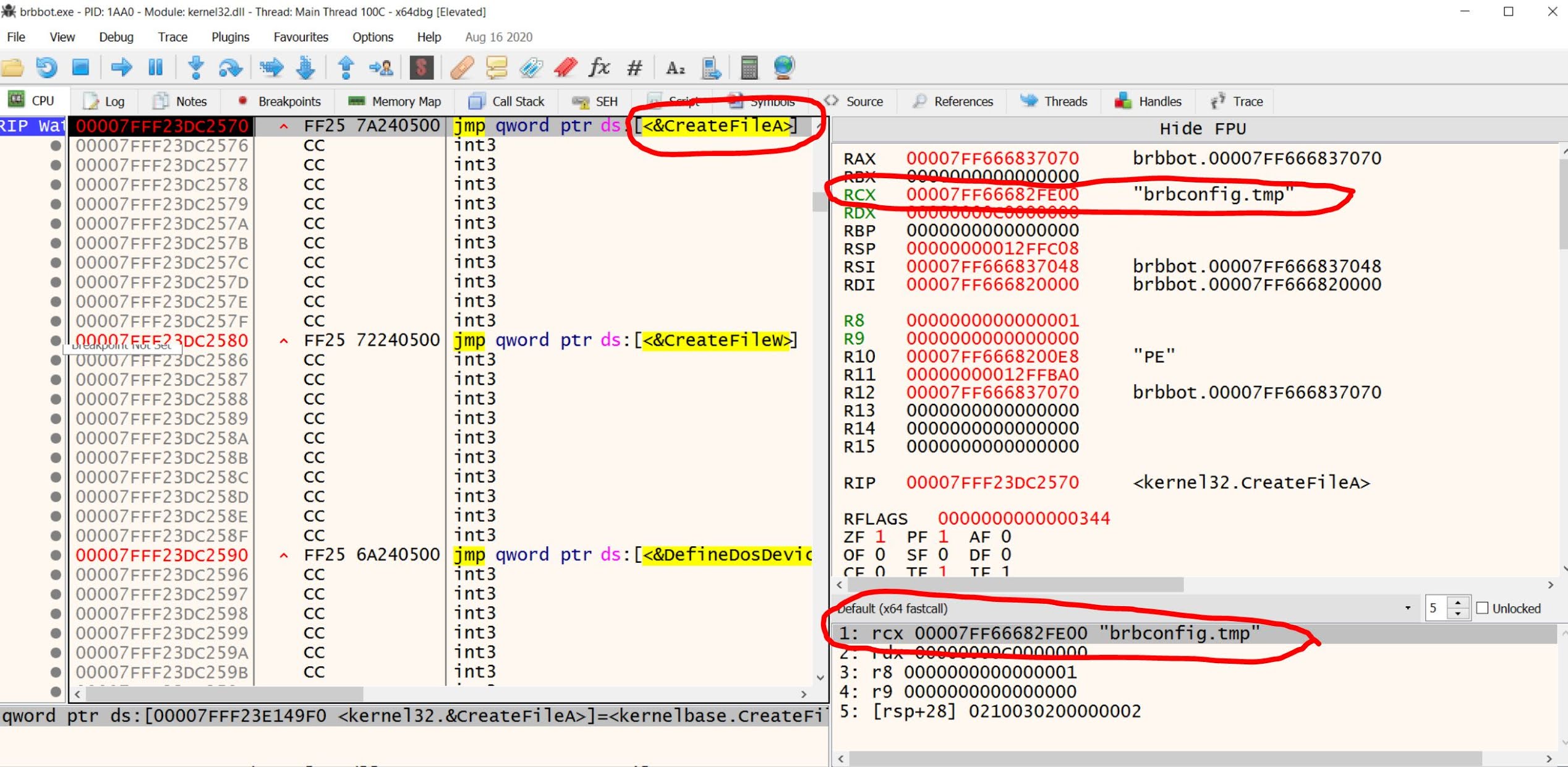This screenshot has height=767, width=1568.
Task: Step into the current instruction
Action: pos(196,68)
